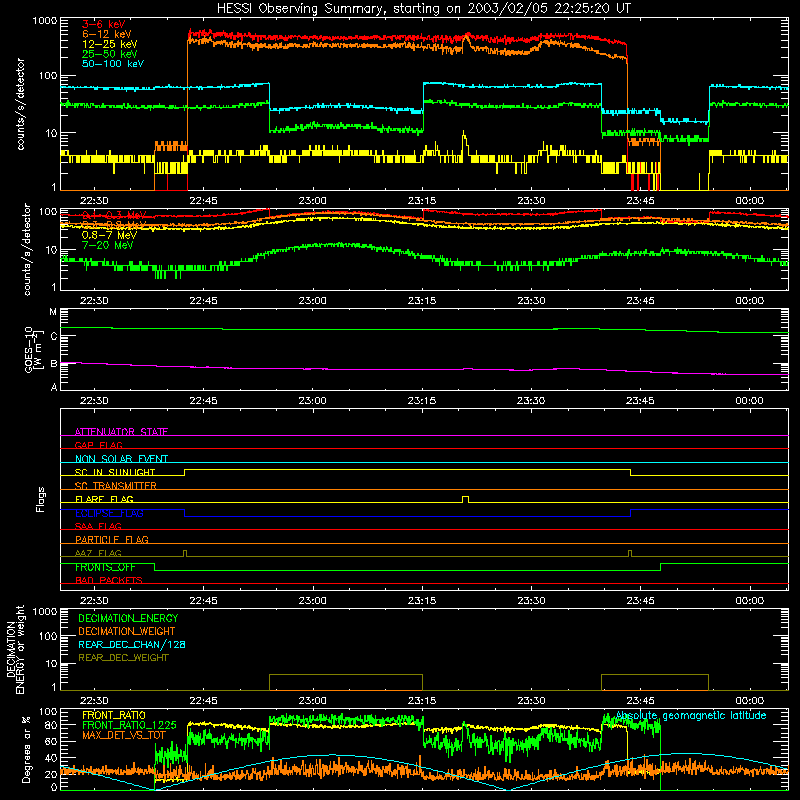Select the PARTICLE_FLAG label
The height and width of the screenshot is (800, 800).
point(112,539)
